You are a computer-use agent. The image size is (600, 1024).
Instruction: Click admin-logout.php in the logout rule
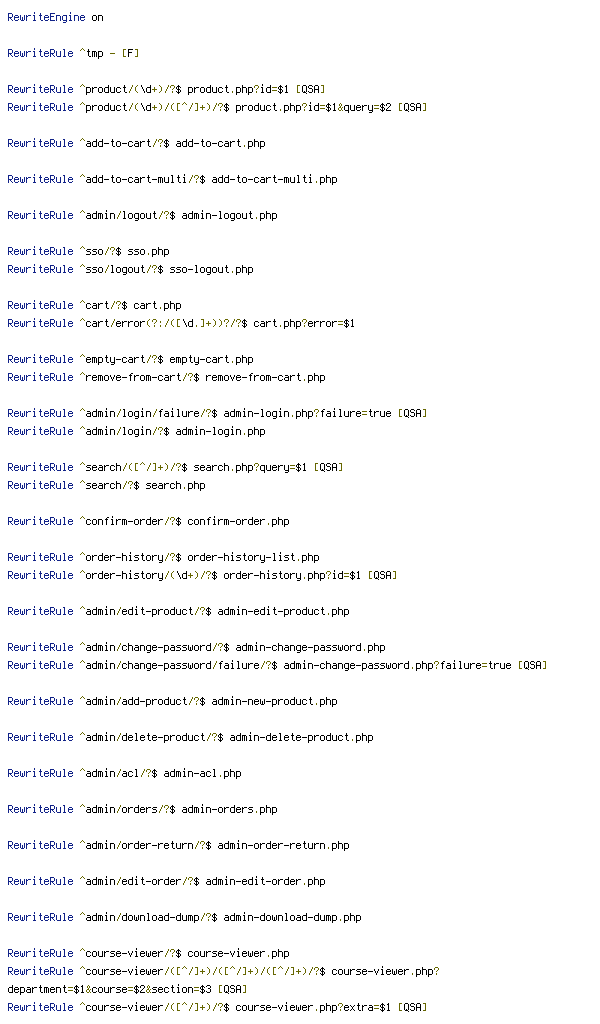[x=229, y=216]
